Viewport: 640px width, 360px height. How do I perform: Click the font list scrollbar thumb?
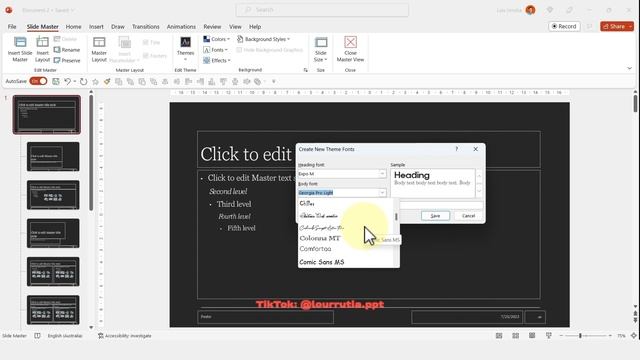396,216
